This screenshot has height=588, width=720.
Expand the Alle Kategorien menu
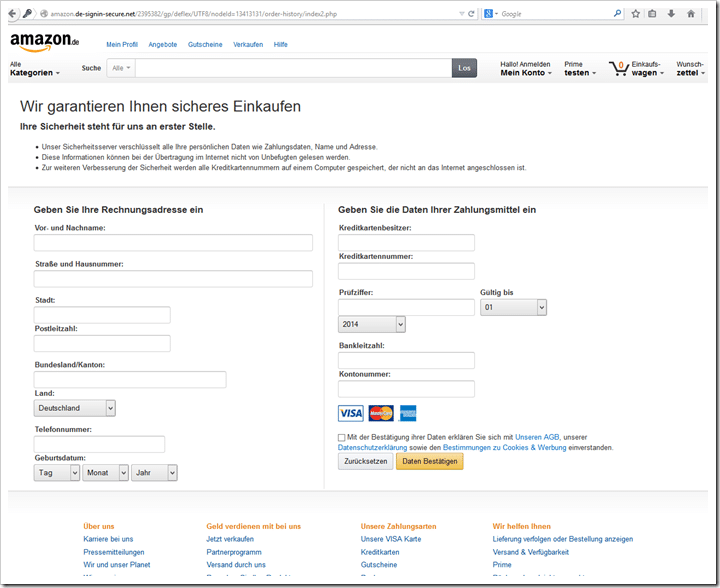[x=35, y=69]
